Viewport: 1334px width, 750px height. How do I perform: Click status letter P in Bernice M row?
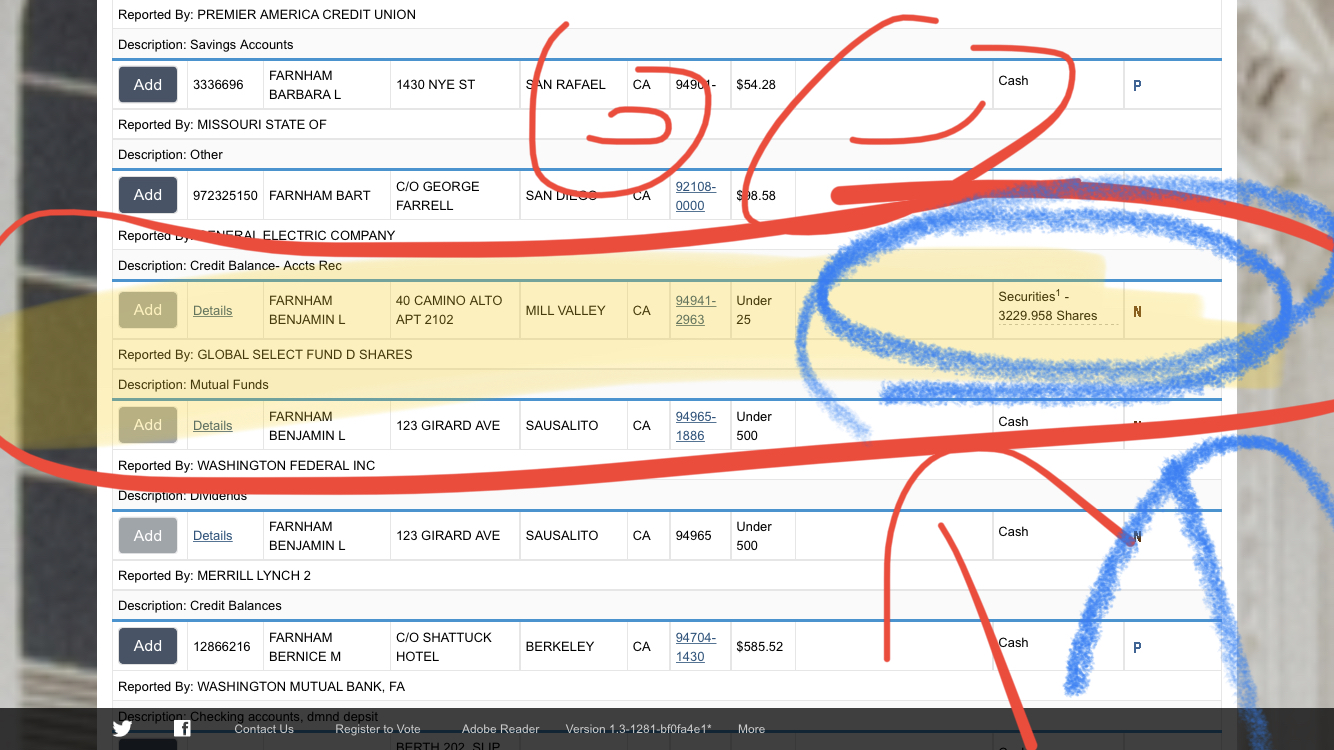pos(1137,648)
